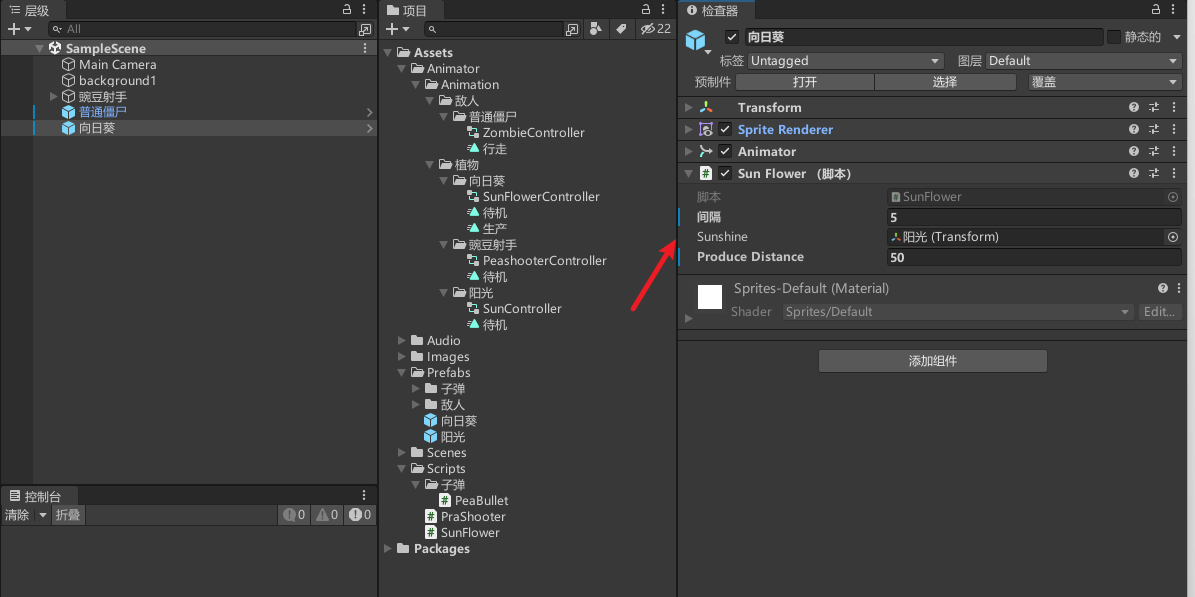This screenshot has height=597, width=1195.
Task: Open the Project create plus dropdown
Action: click(x=398, y=29)
